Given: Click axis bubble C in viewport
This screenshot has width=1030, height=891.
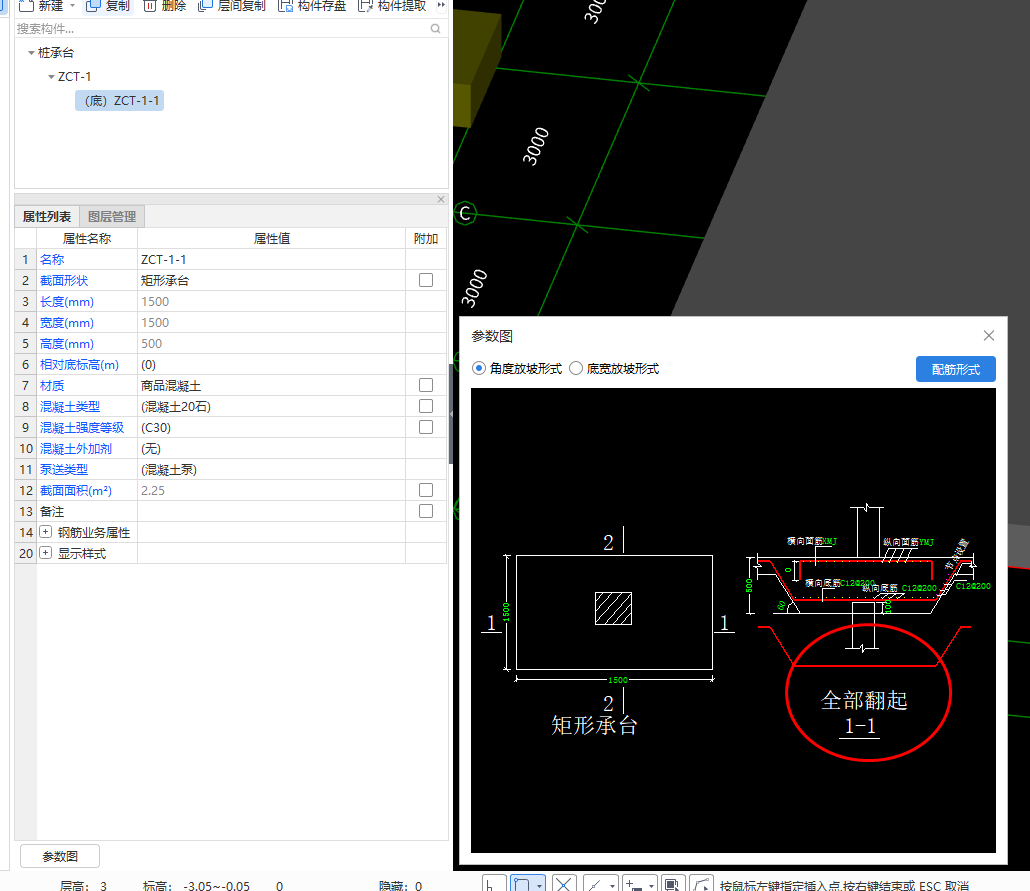Looking at the screenshot, I should [x=464, y=213].
